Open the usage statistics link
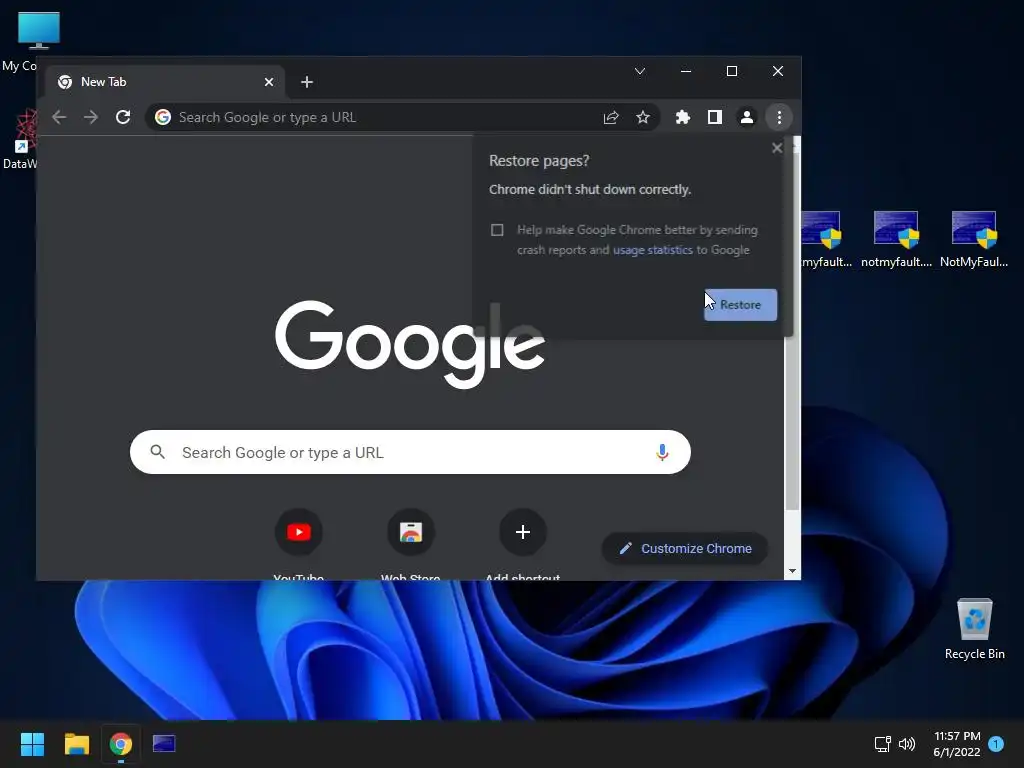 pos(652,250)
